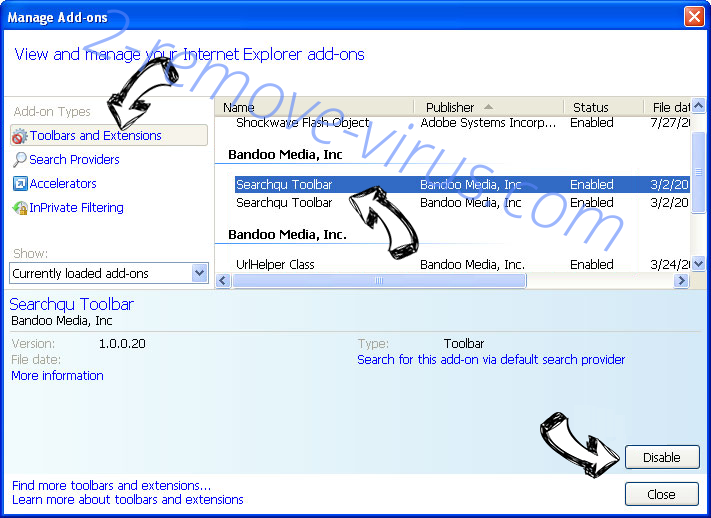Open Search Providers add-on type
Image resolution: width=711 pixels, height=518 pixels.
point(74,160)
